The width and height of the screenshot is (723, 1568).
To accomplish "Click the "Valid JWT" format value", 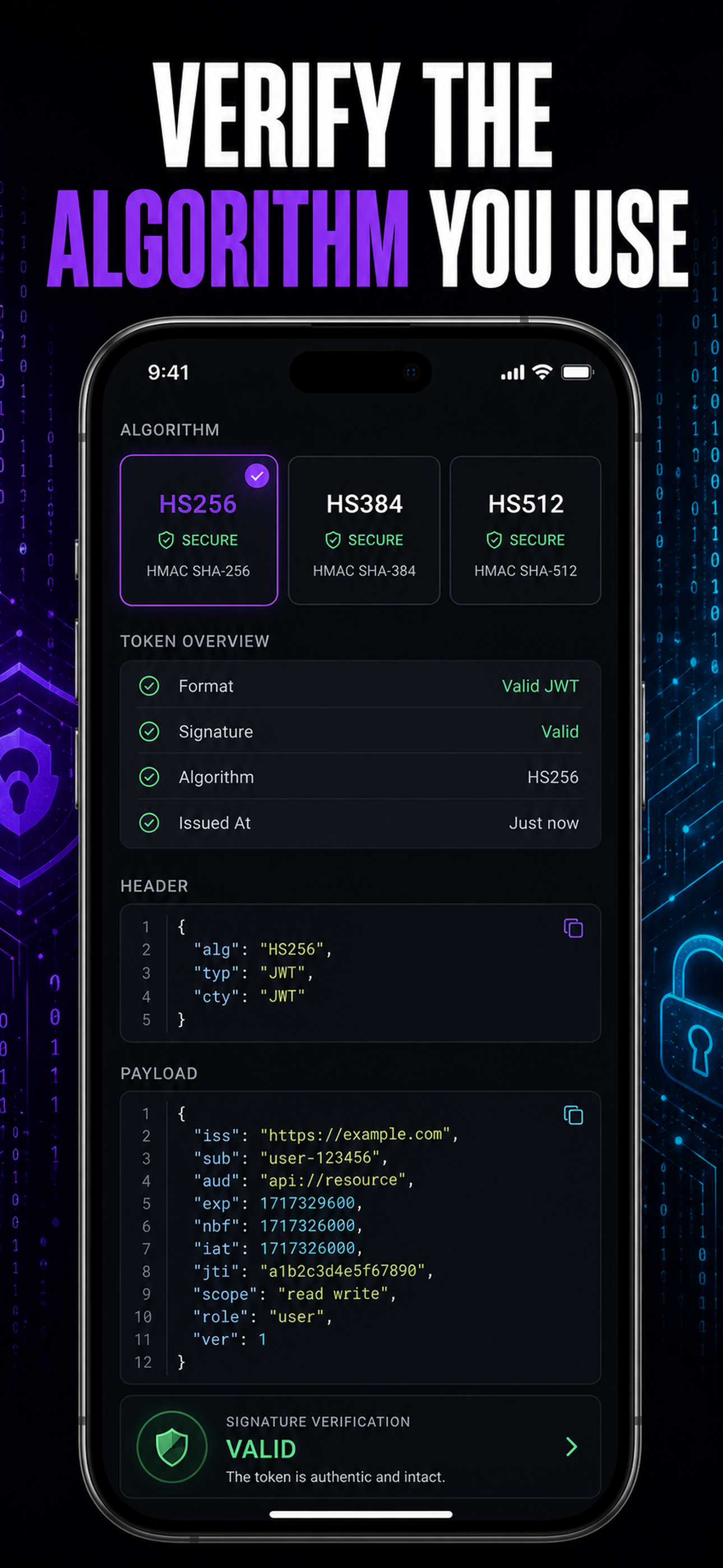I will pyautogui.click(x=540, y=686).
